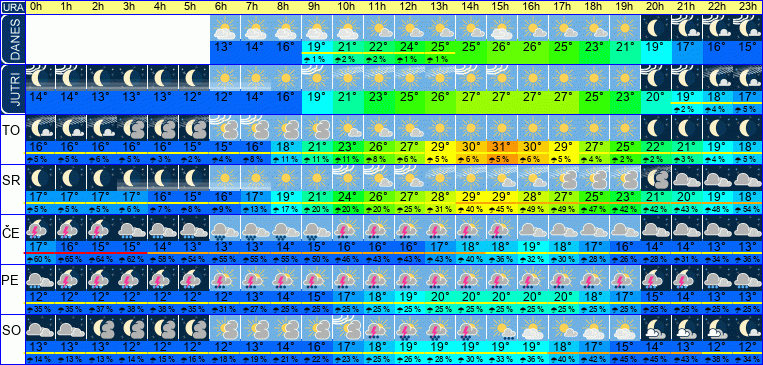The height and width of the screenshot is (365, 763).
Task: Click the SR 10h windy sun icon
Action: [348, 178]
